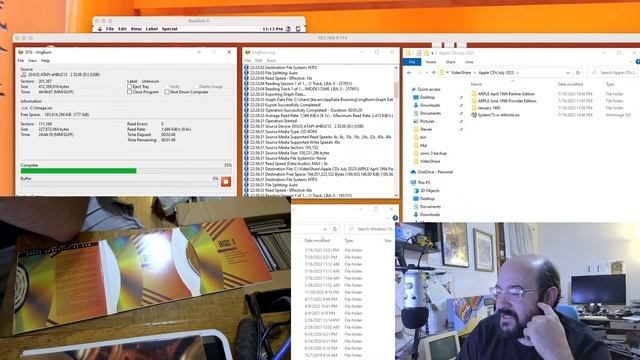Expand address dropdown in lower Explorer window

coord(325,229)
